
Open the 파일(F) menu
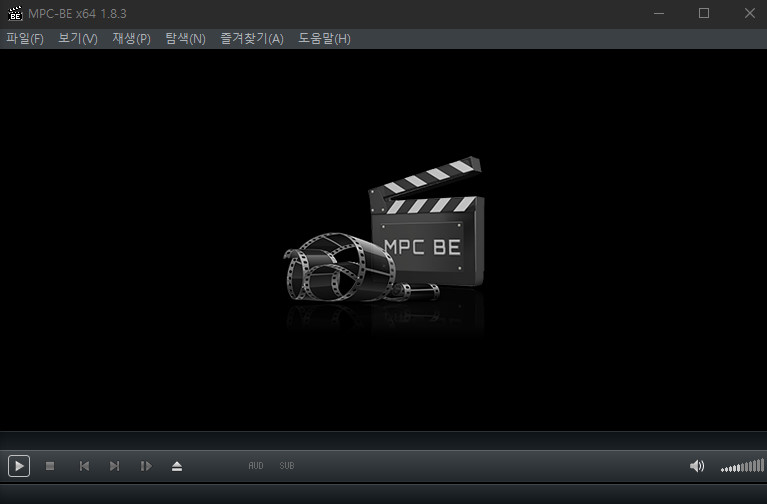tap(24, 39)
